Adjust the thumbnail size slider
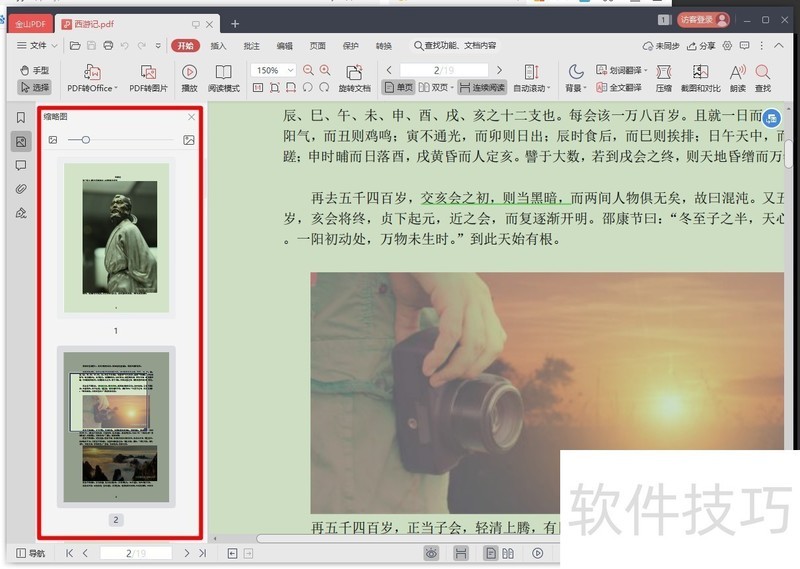The width and height of the screenshot is (800, 569). [86, 140]
